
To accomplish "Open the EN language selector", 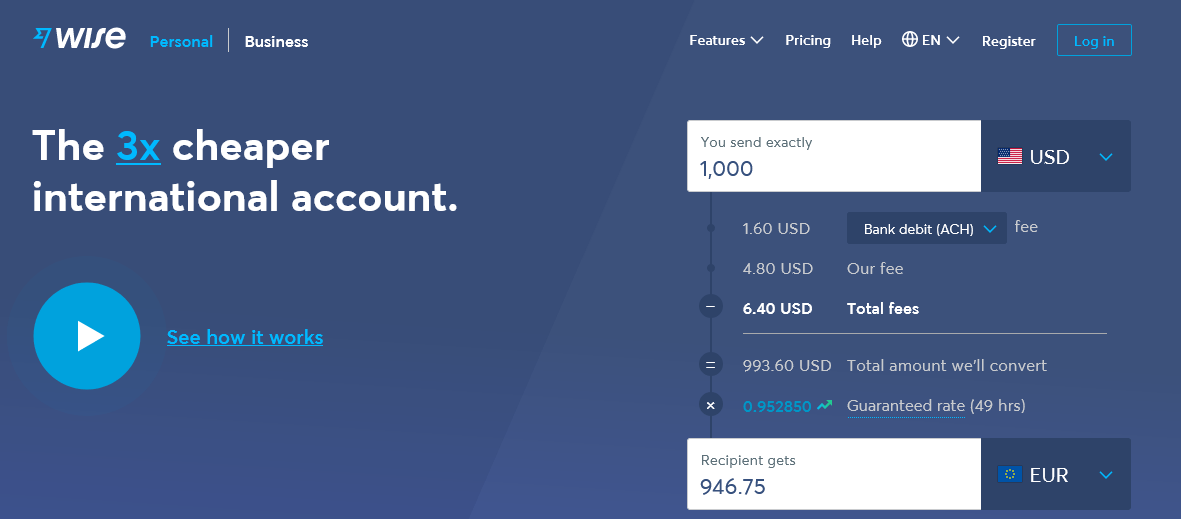I will [x=940, y=41].
